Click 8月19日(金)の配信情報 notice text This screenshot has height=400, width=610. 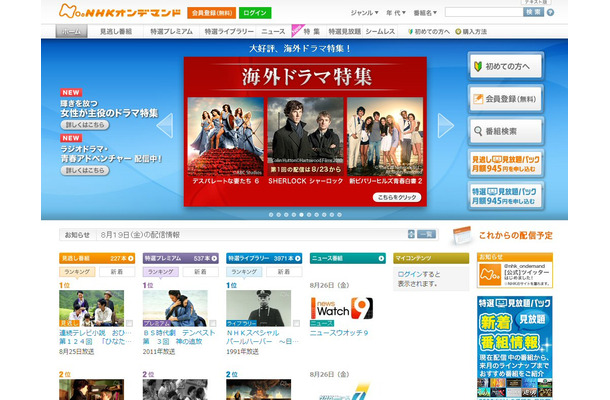pos(140,235)
